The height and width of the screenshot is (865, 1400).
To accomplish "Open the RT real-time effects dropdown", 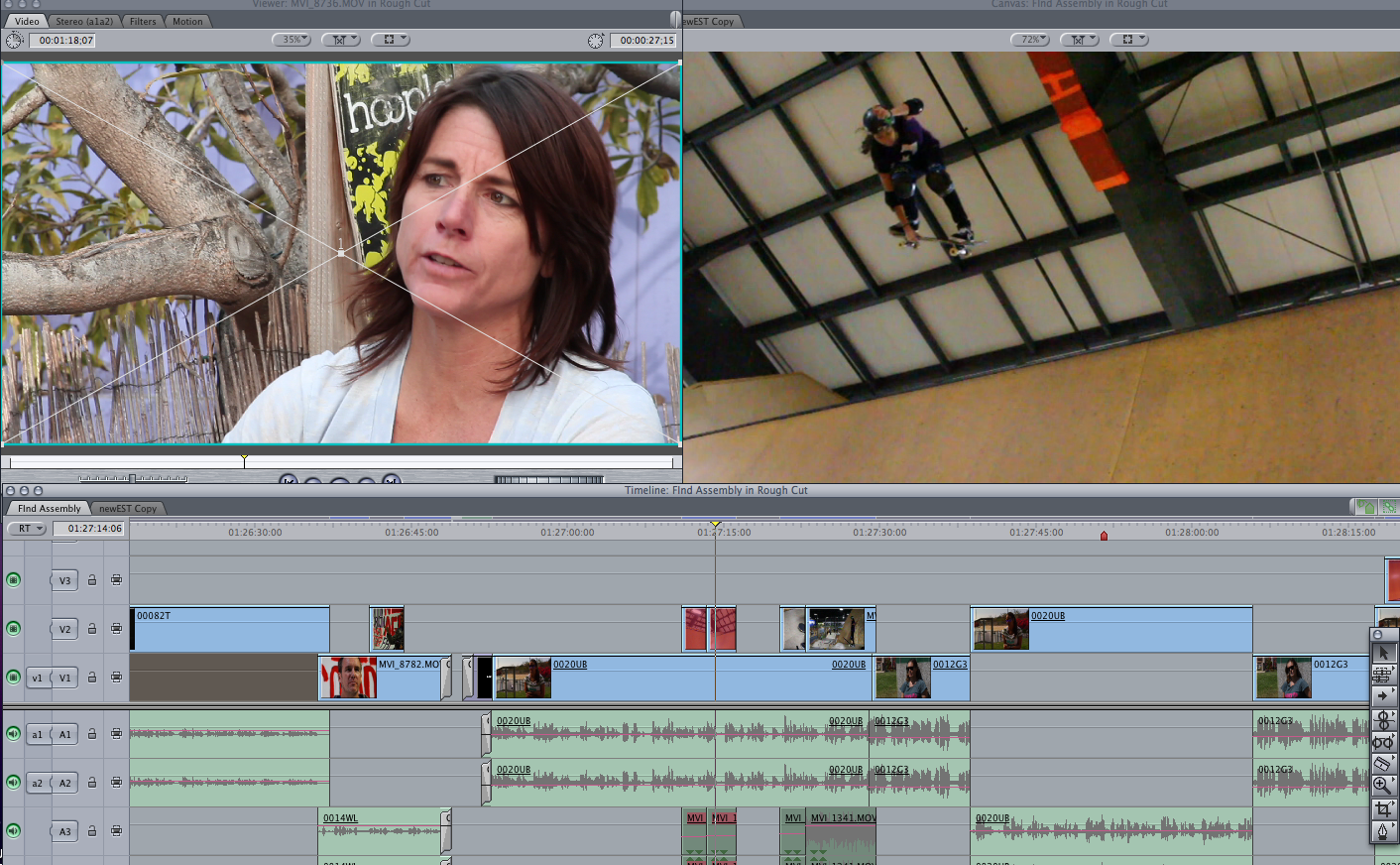I will tap(28, 529).
